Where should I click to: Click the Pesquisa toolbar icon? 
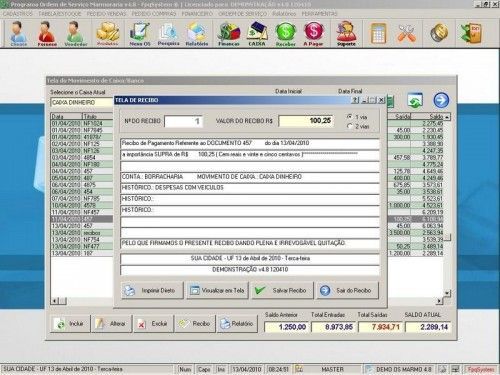click(168, 33)
